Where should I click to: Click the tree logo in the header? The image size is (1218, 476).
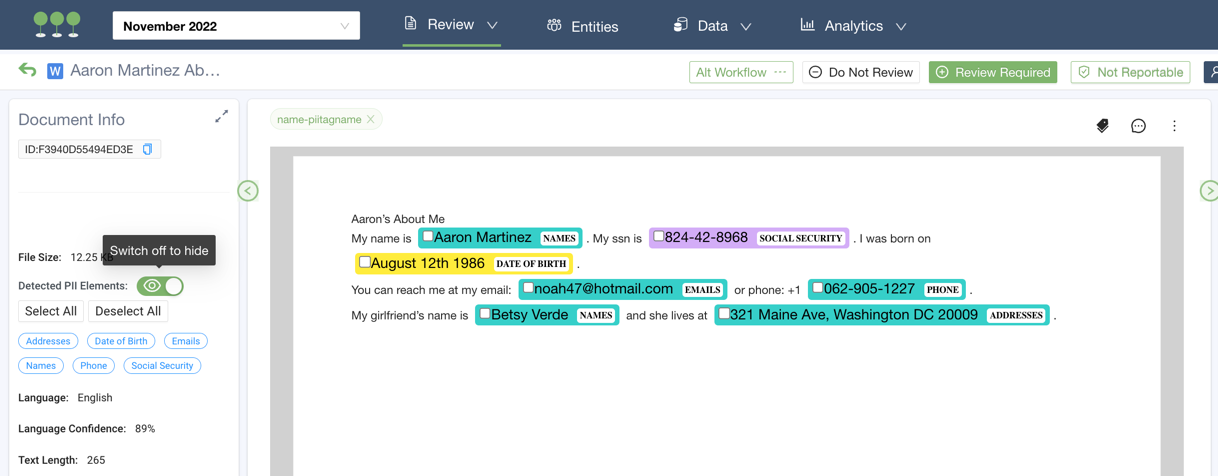click(56, 25)
